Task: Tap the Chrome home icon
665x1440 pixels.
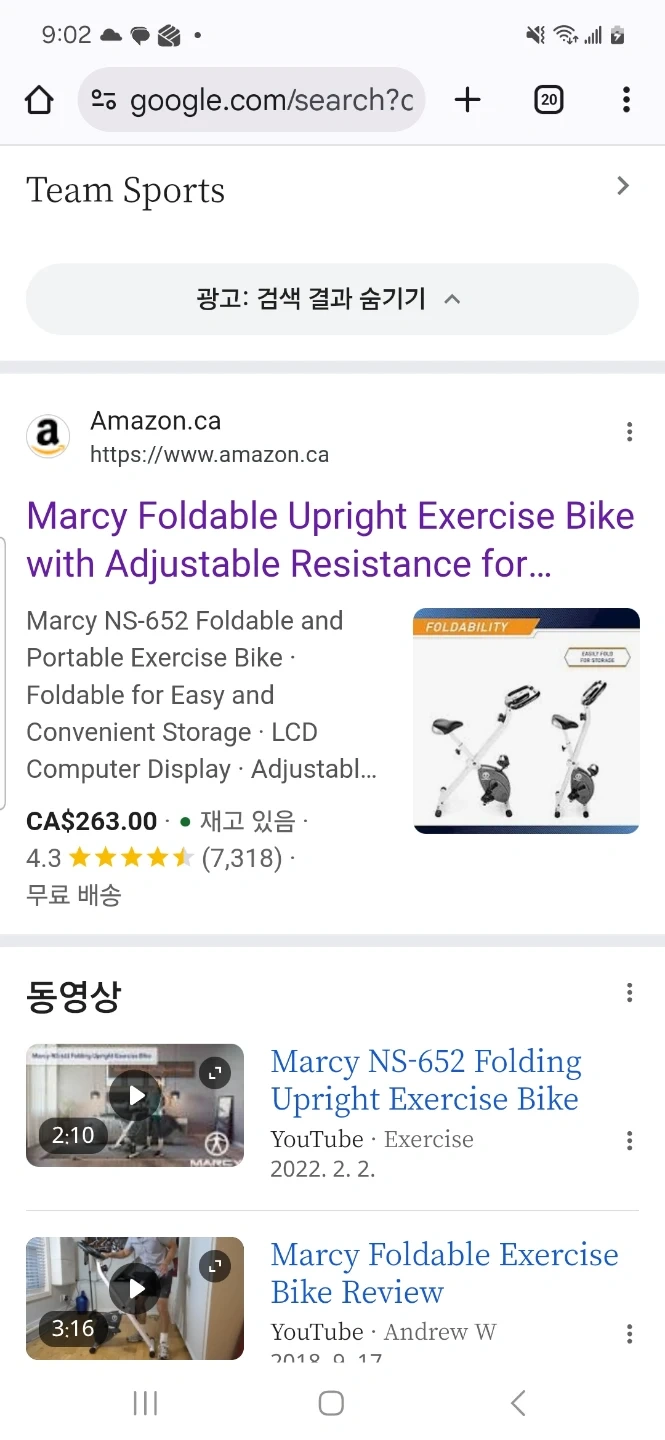Action: click(39, 100)
